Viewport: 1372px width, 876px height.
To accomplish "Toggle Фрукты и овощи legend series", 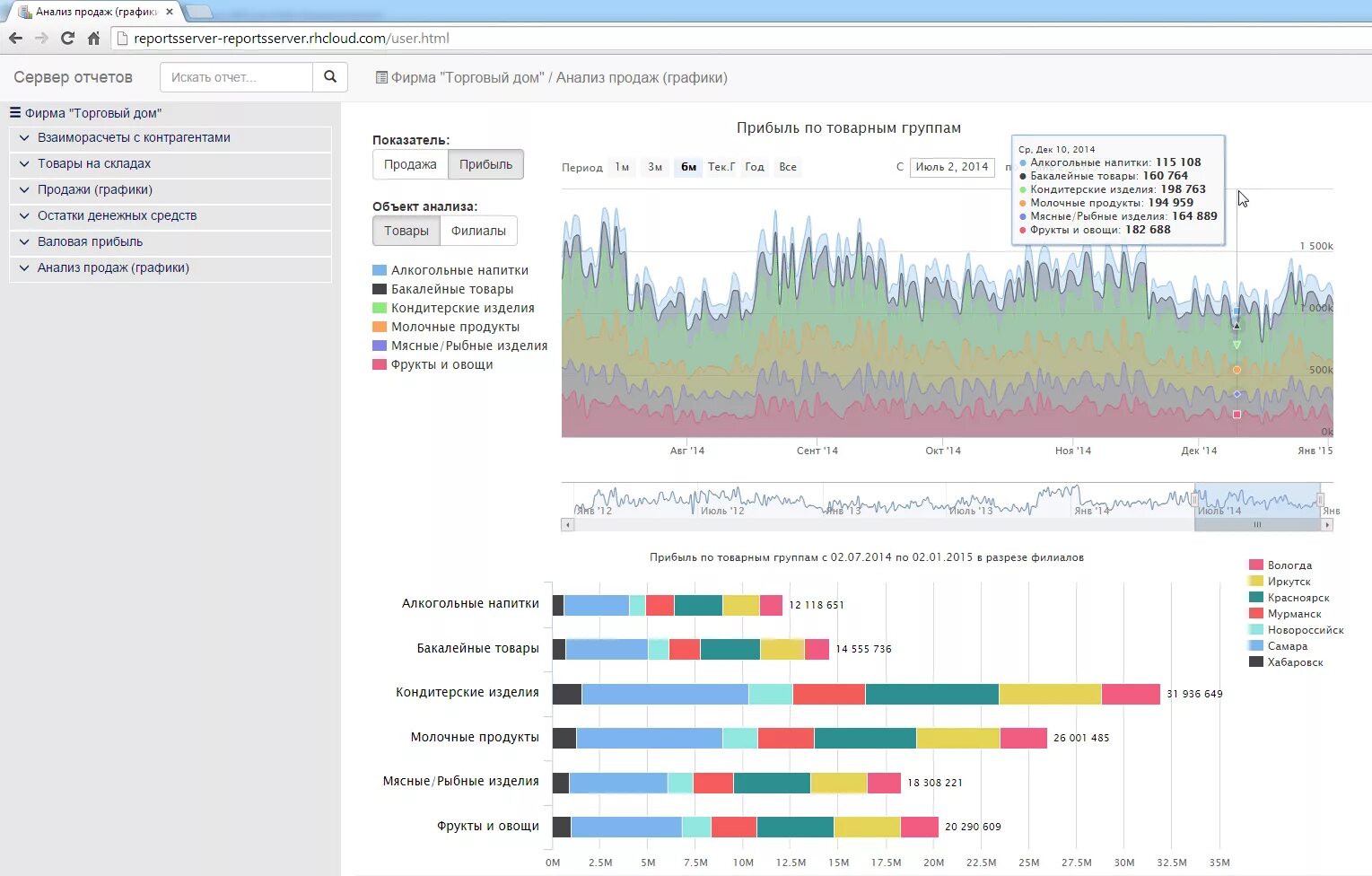I will 433,364.
